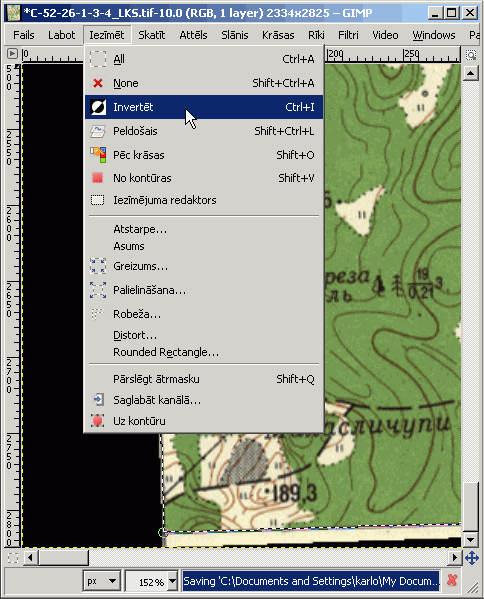This screenshot has height=599, width=484.
Task: Open the image menu arrow at ruler corner
Action: pos(12,53)
